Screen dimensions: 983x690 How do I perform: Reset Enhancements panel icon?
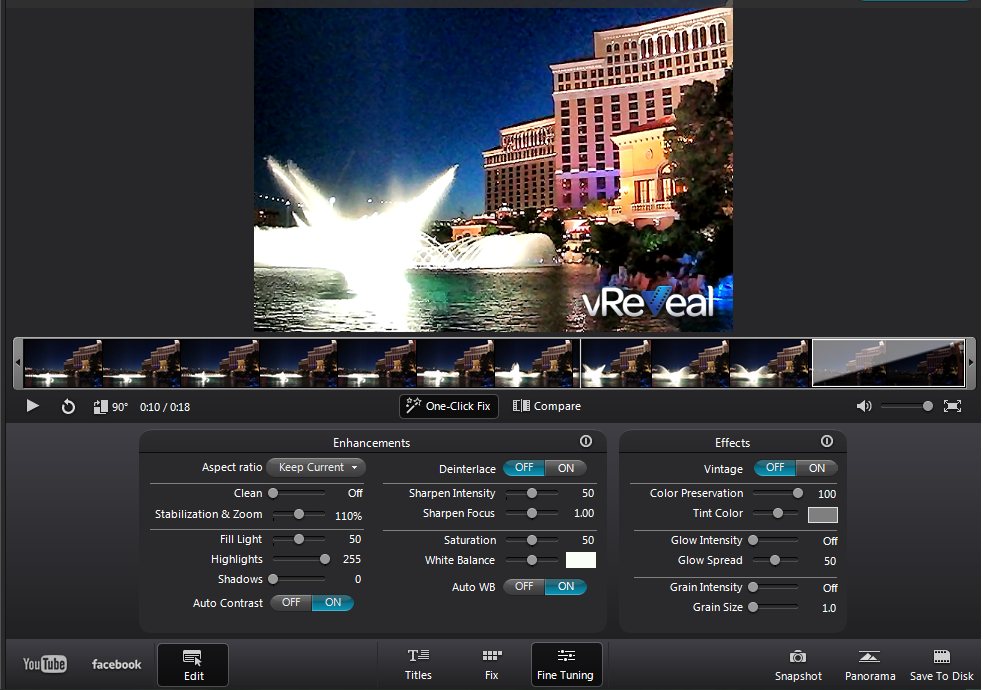coord(586,441)
